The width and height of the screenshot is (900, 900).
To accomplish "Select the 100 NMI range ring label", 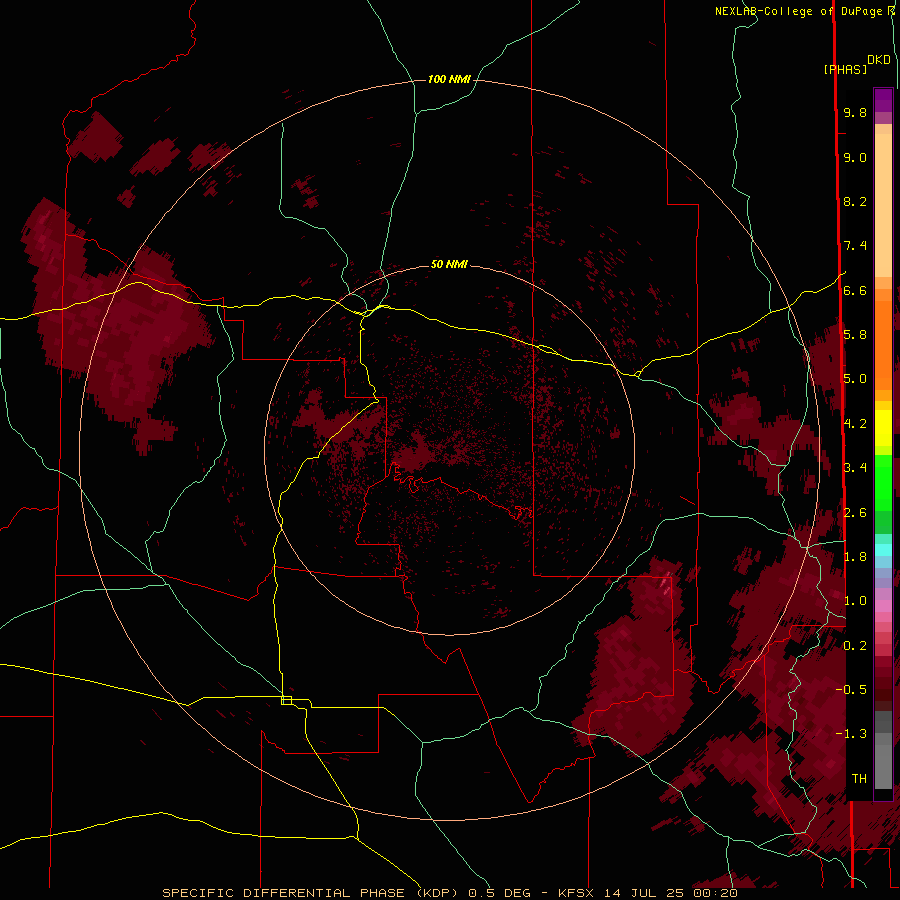I will click(x=449, y=79).
